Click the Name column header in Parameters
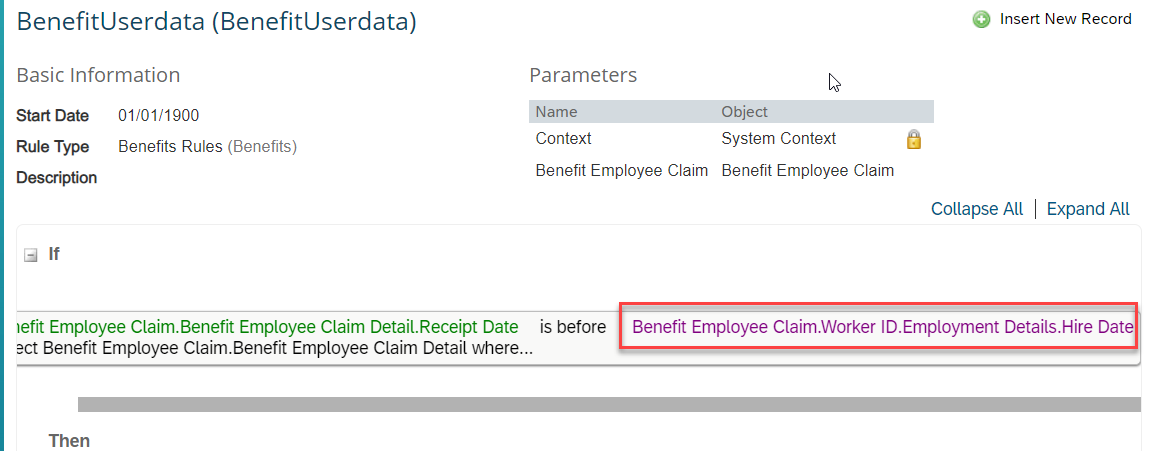 556,112
